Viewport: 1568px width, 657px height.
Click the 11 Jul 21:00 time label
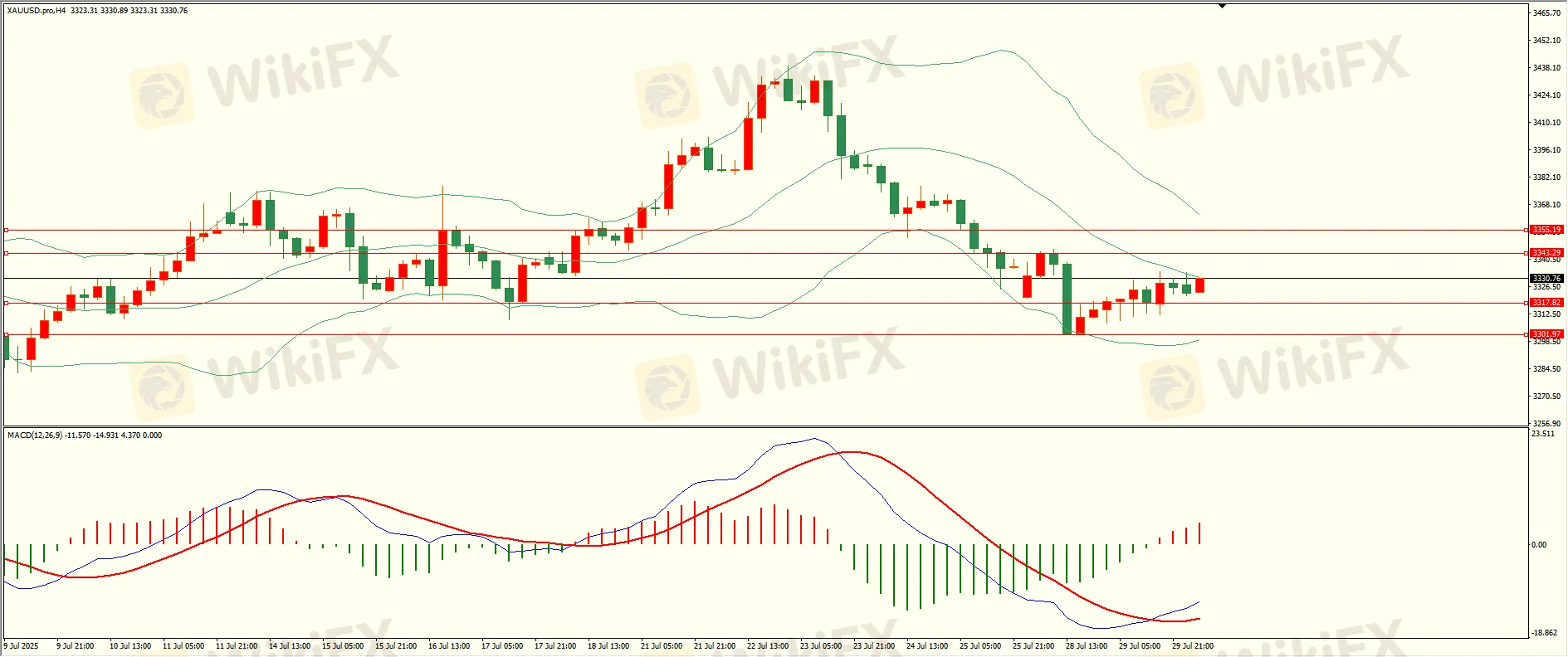pyautogui.click(x=237, y=646)
